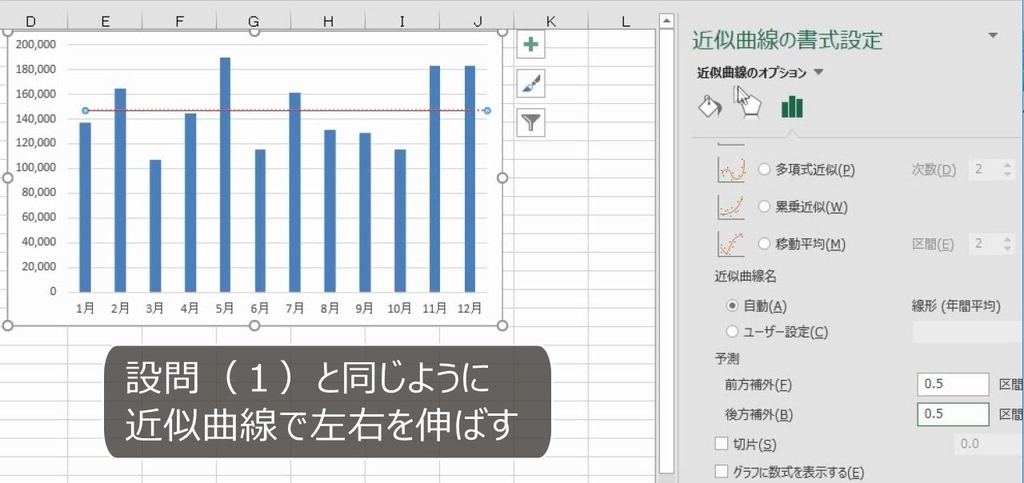1024x483 pixels.
Task: Open the Chart Styles paintbrush button
Action: coord(531,84)
